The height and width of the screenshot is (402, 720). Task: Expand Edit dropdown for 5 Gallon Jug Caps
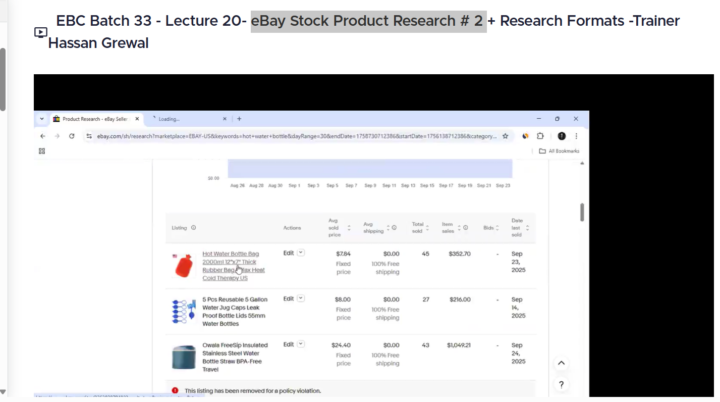click(300, 298)
